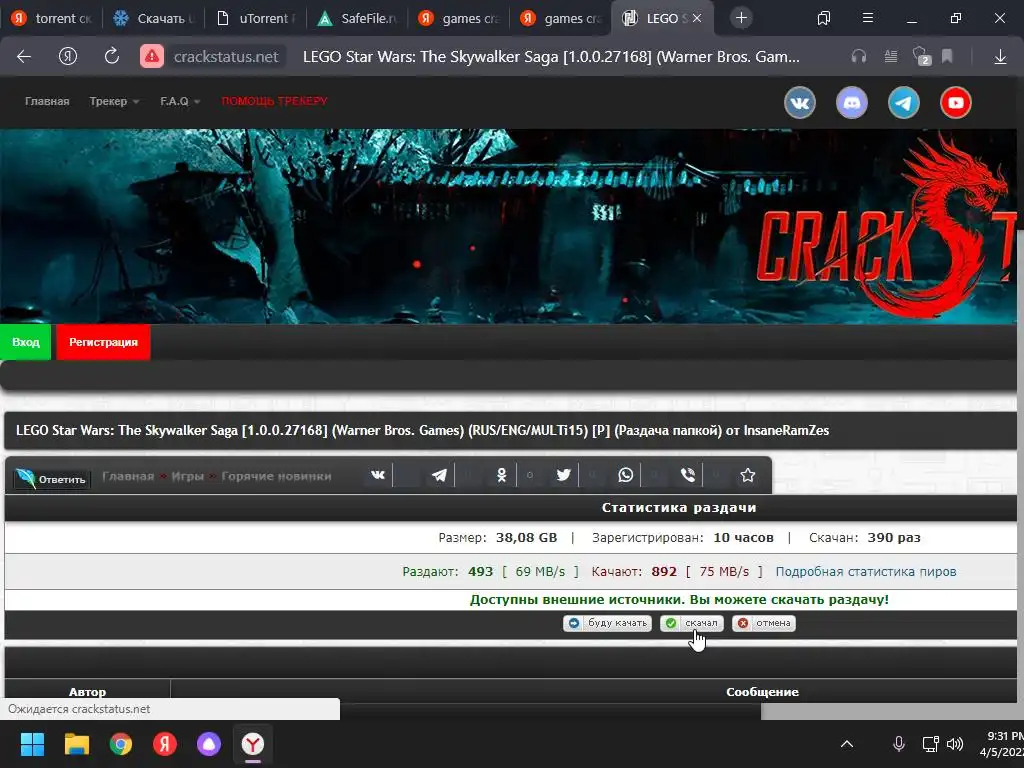Switch to the first 'games cra' tab
The height and width of the screenshot is (768, 1024).
tap(460, 18)
